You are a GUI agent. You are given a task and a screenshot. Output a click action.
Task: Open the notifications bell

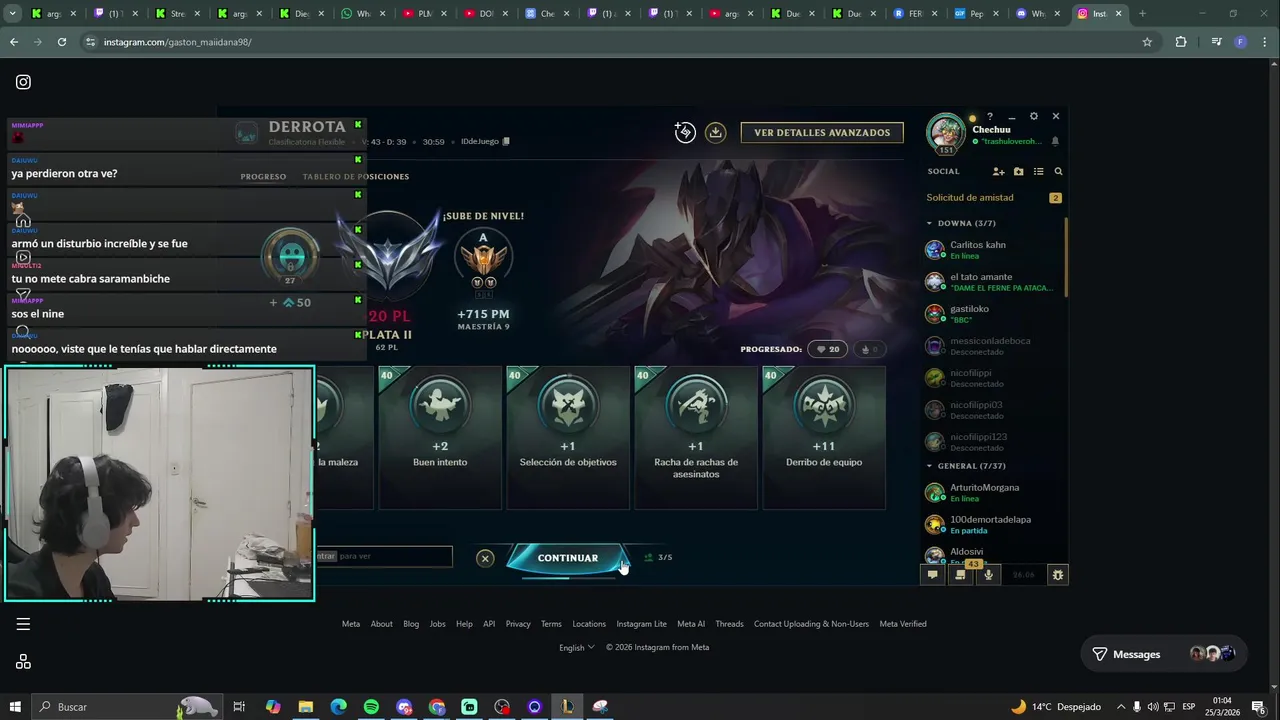point(1055,142)
